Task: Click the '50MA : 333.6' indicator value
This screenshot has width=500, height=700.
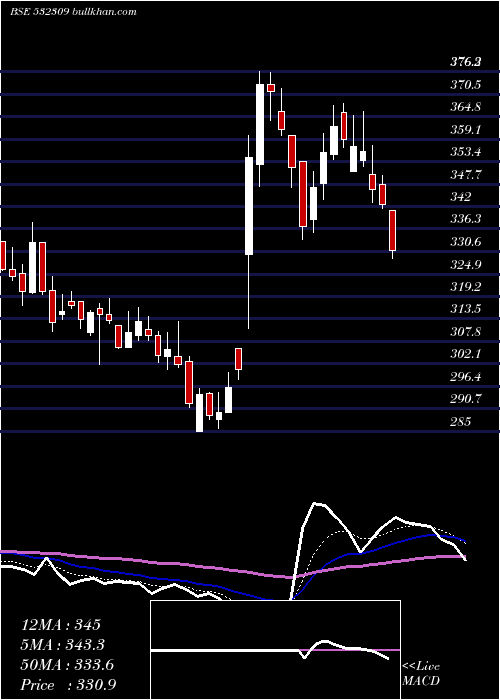Action: pos(67,665)
